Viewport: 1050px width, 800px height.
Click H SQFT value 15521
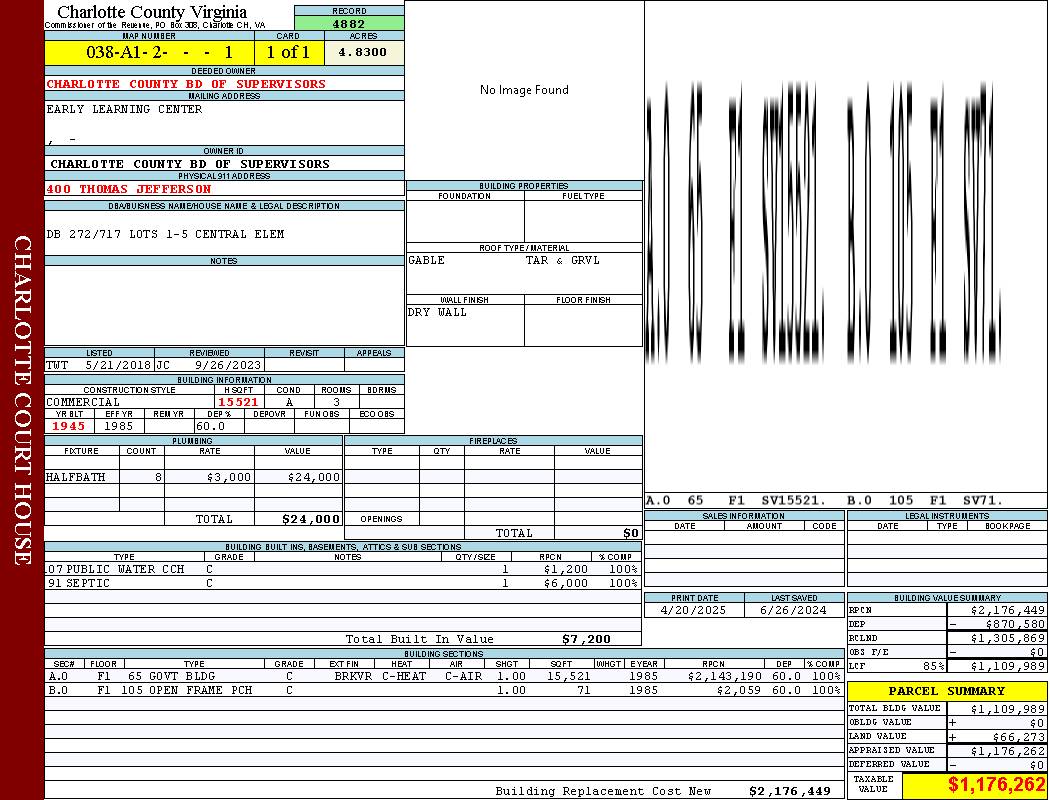pos(238,402)
